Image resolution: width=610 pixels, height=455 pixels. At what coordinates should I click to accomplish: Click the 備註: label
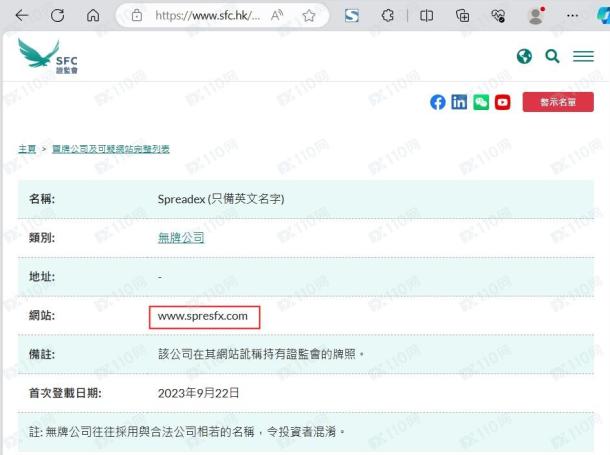pyautogui.click(x=42, y=354)
